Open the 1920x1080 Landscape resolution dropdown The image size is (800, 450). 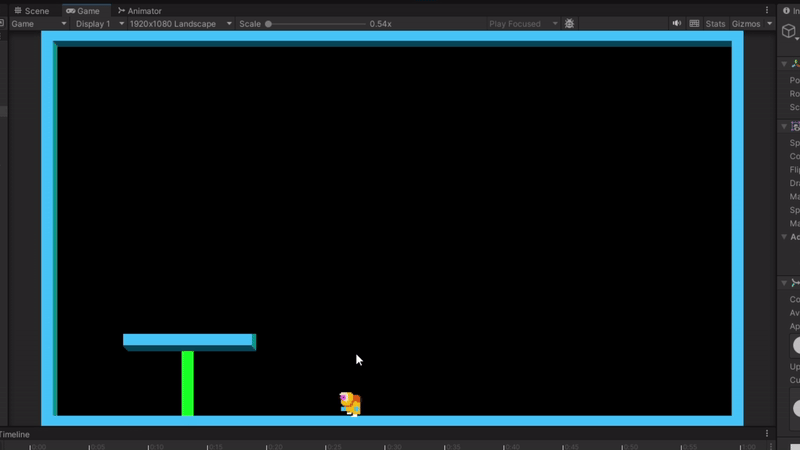click(x=180, y=24)
